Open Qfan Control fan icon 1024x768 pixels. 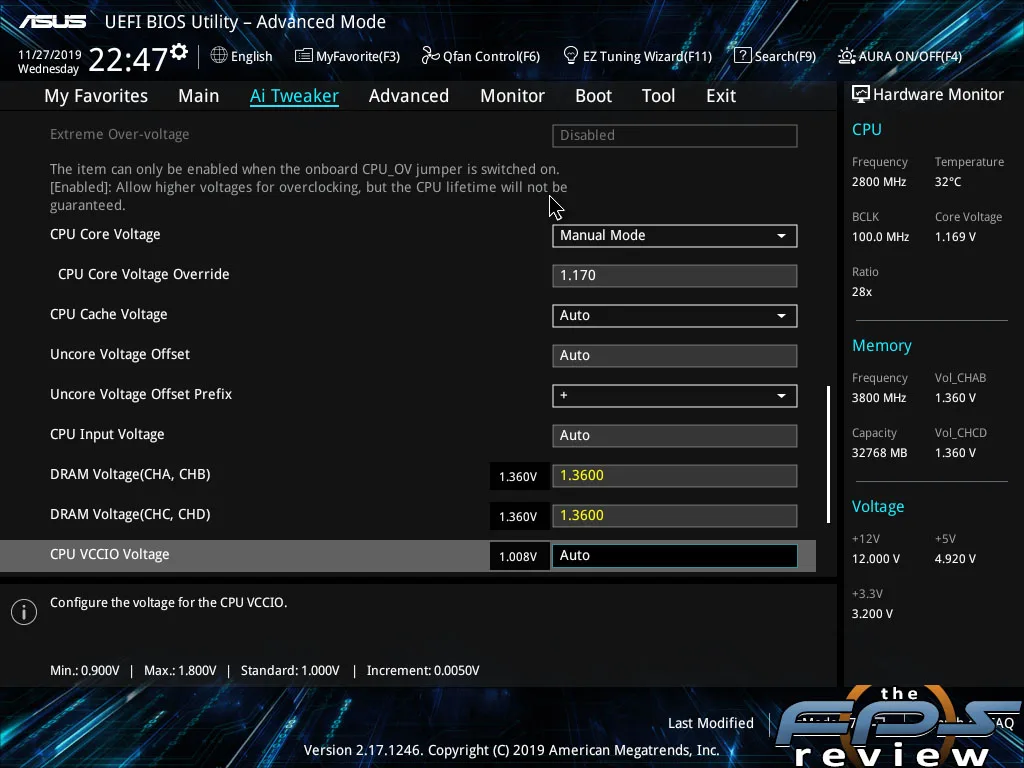click(x=430, y=56)
